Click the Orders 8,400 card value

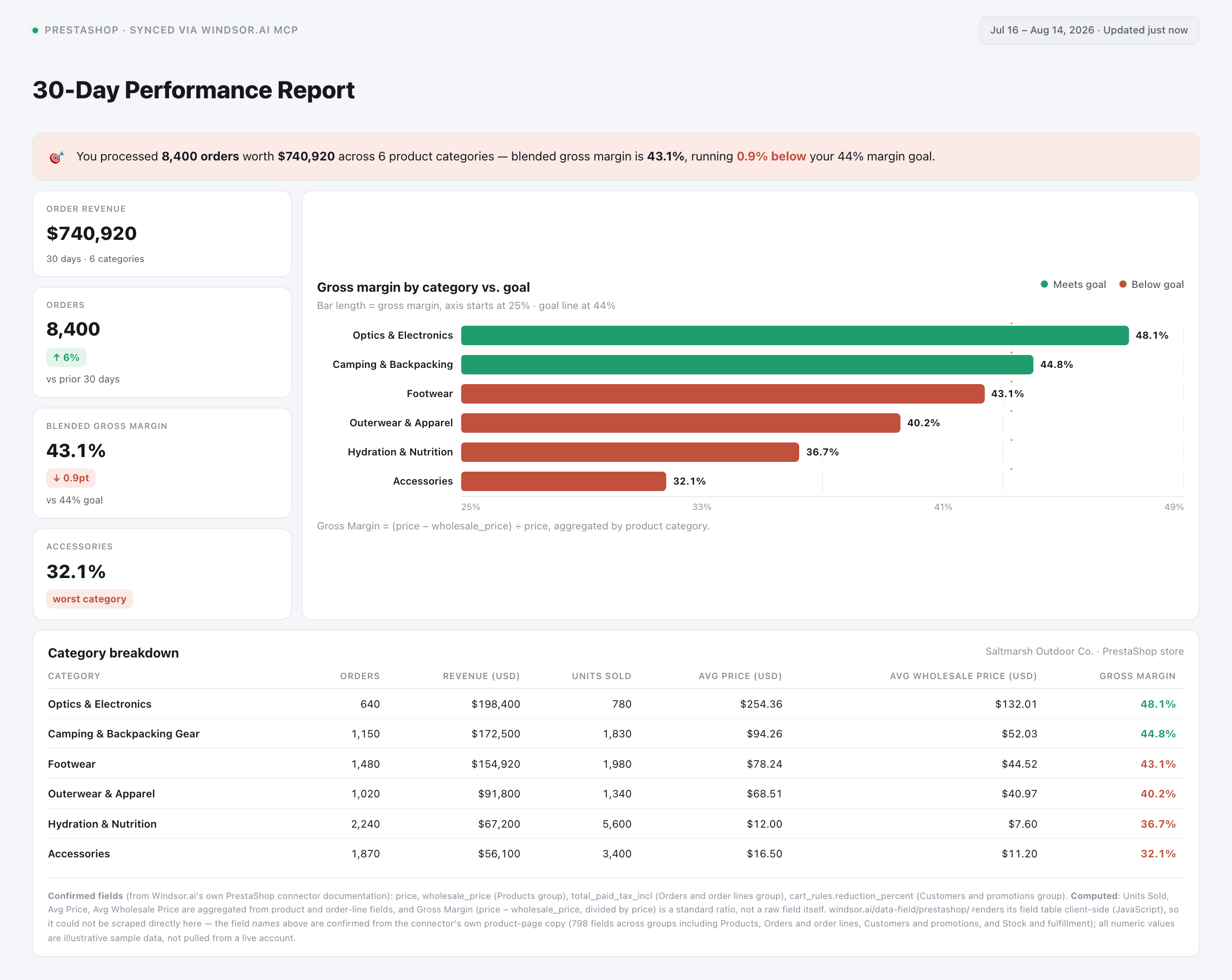tap(73, 329)
